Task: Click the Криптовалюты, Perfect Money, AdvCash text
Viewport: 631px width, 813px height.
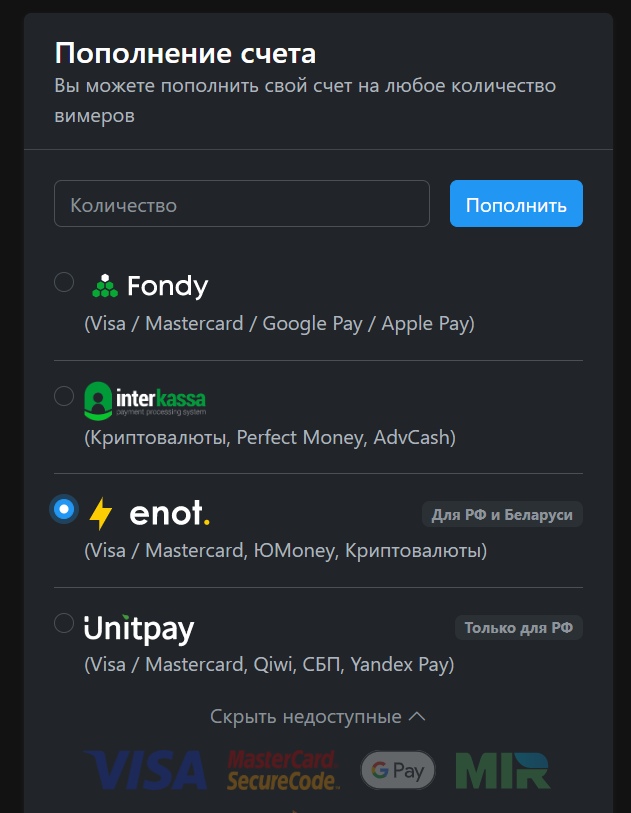Action: point(270,438)
